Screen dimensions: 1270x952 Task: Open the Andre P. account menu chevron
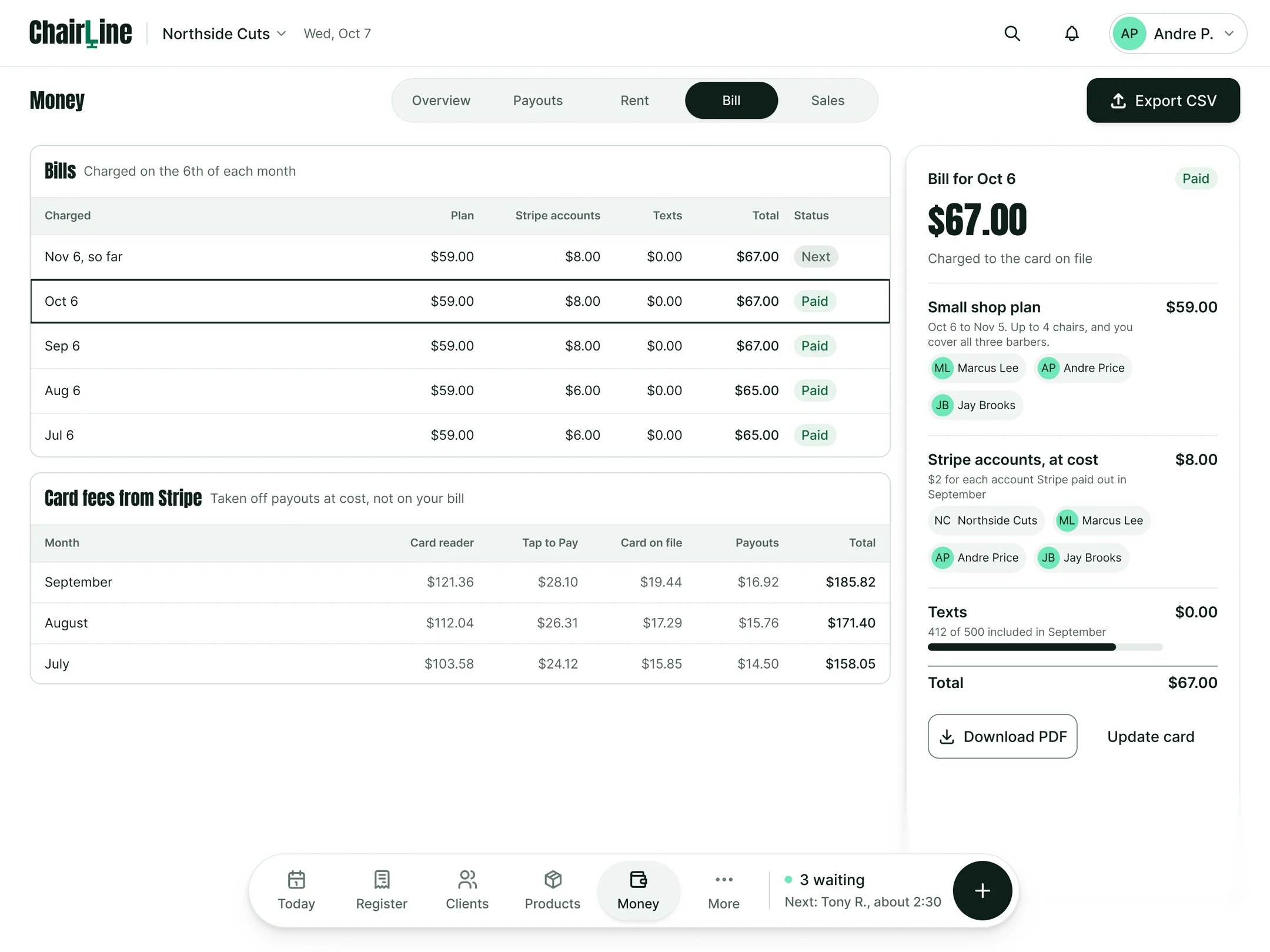[1229, 34]
